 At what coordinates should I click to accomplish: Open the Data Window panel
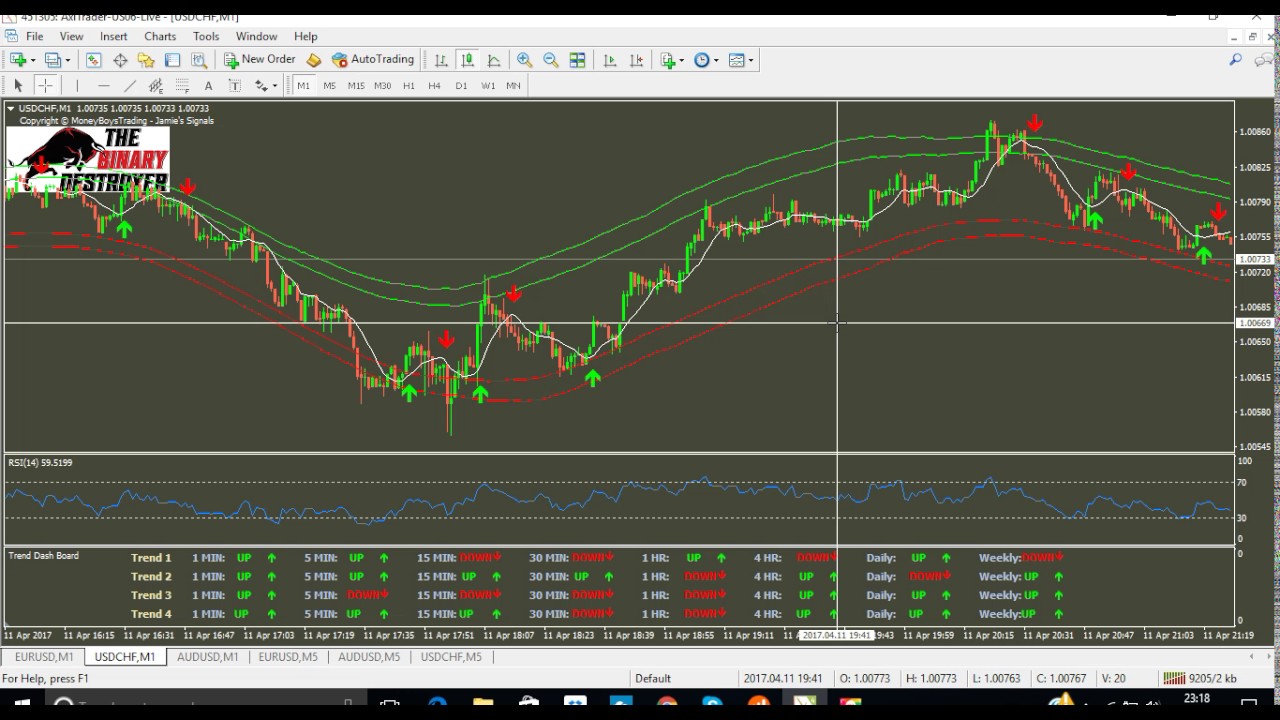120,60
